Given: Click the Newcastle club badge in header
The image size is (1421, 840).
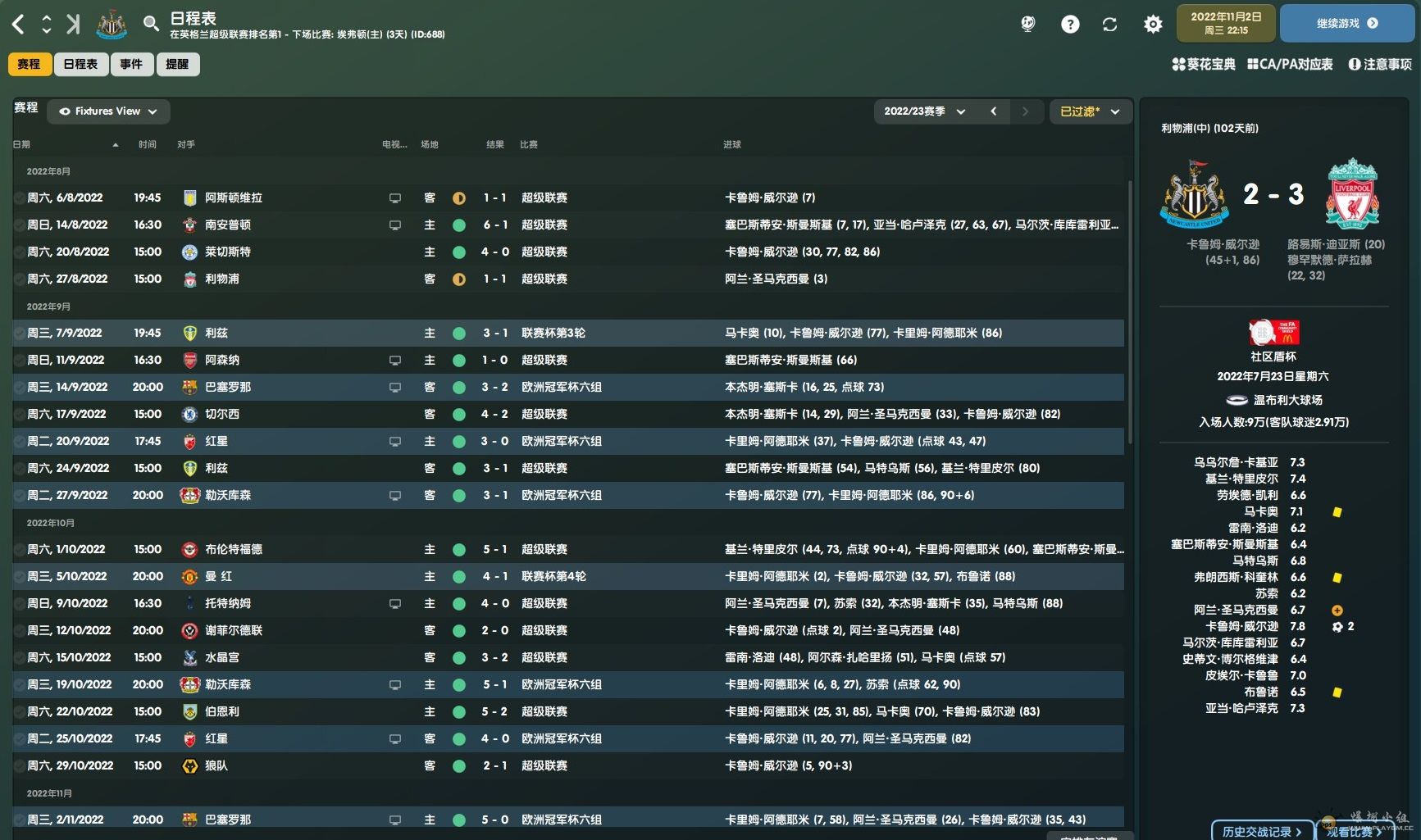Looking at the screenshot, I should coord(112,25).
